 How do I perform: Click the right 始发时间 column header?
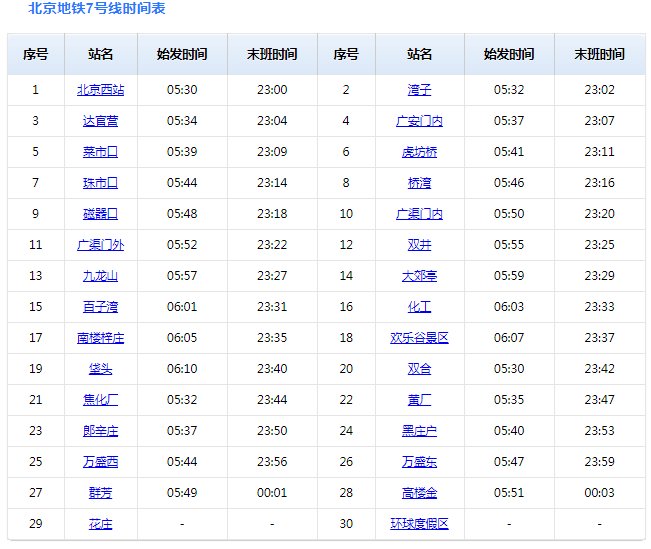[509, 54]
